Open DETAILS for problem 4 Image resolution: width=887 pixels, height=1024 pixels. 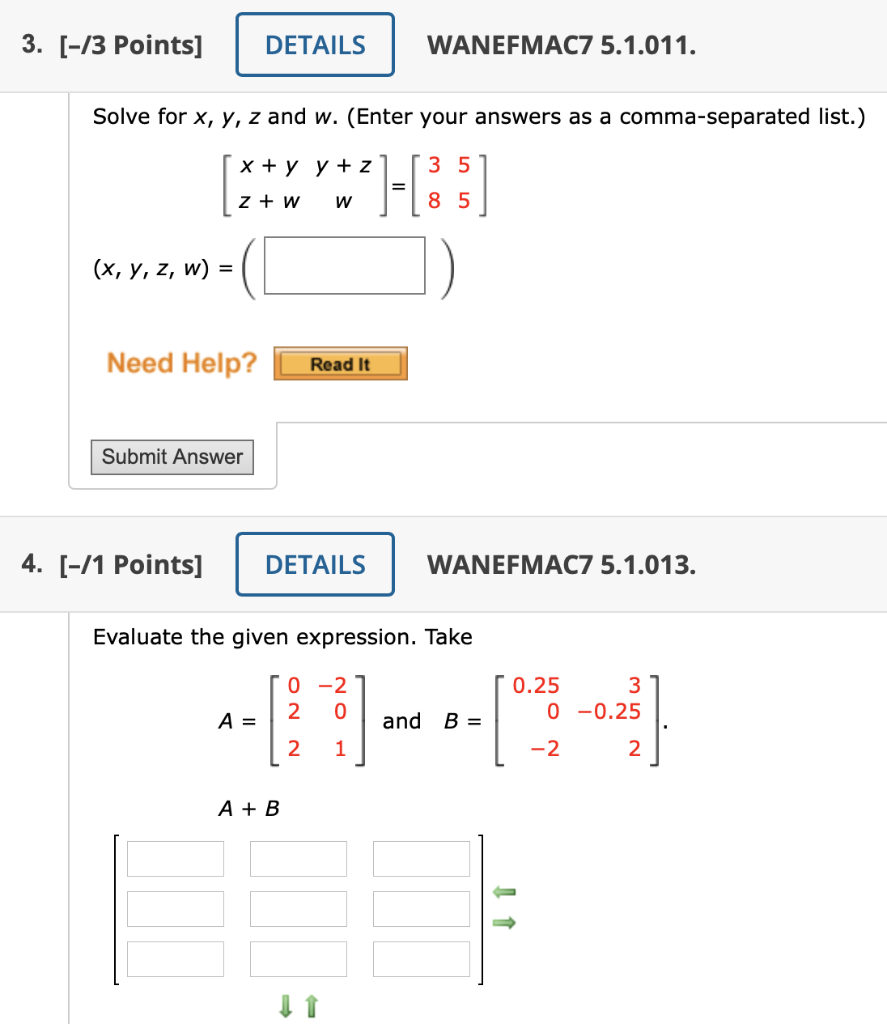pyautogui.click(x=314, y=564)
